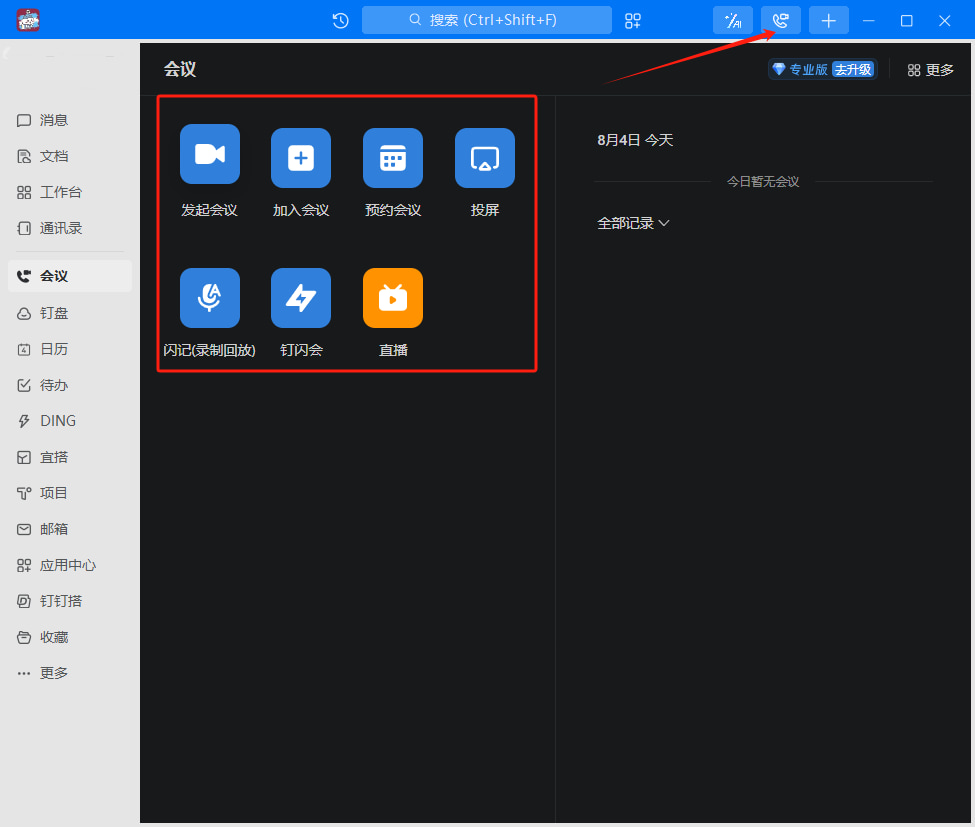Click the 专业版 diamond label
This screenshot has width=975, height=827.
[800, 69]
